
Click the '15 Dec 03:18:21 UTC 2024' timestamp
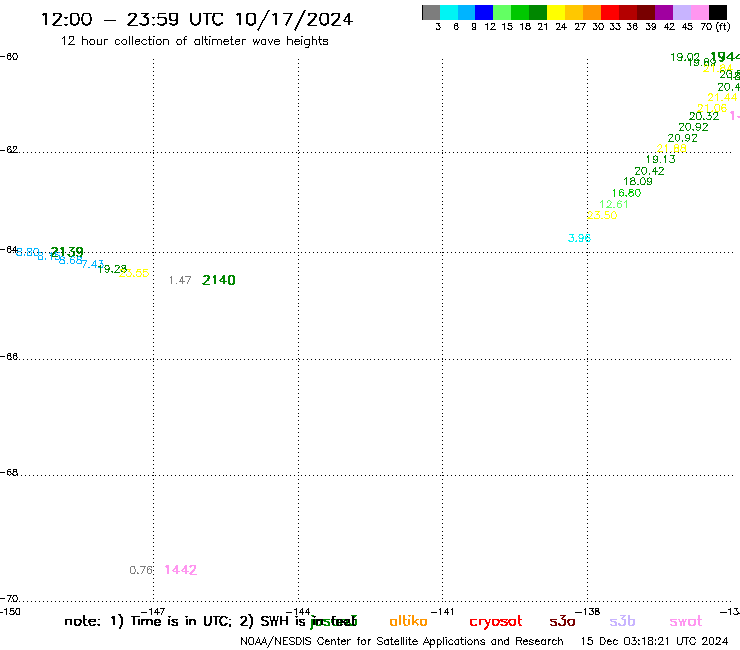[x=655, y=642]
